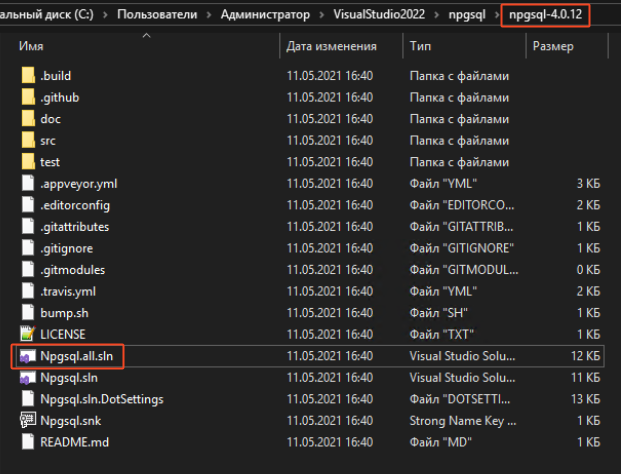Image resolution: width=621 pixels, height=474 pixels.
Task: Expand the chevron after Пользователи breadcrumb
Action: pos(209,15)
